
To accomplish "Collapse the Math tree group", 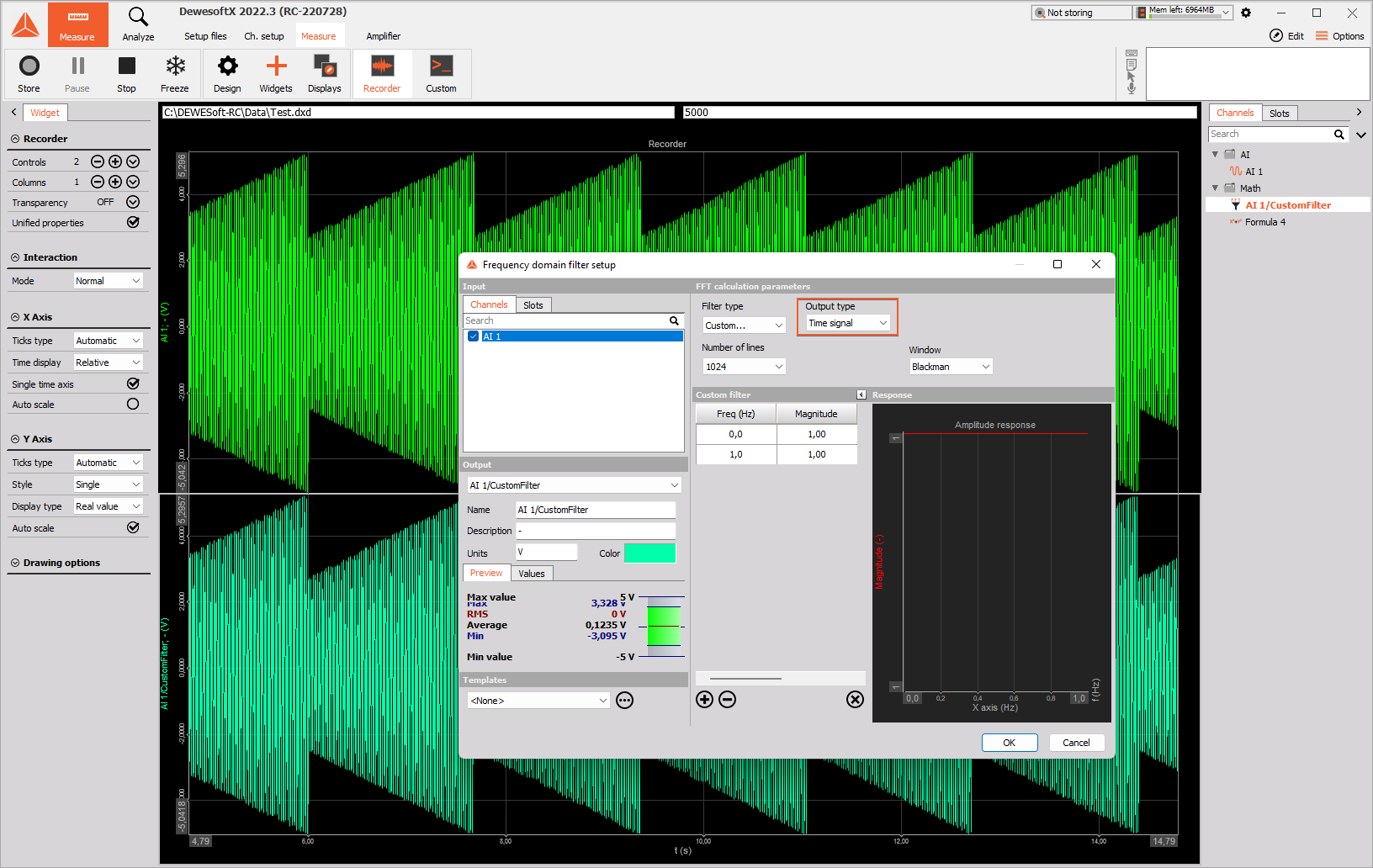I will [1215, 188].
